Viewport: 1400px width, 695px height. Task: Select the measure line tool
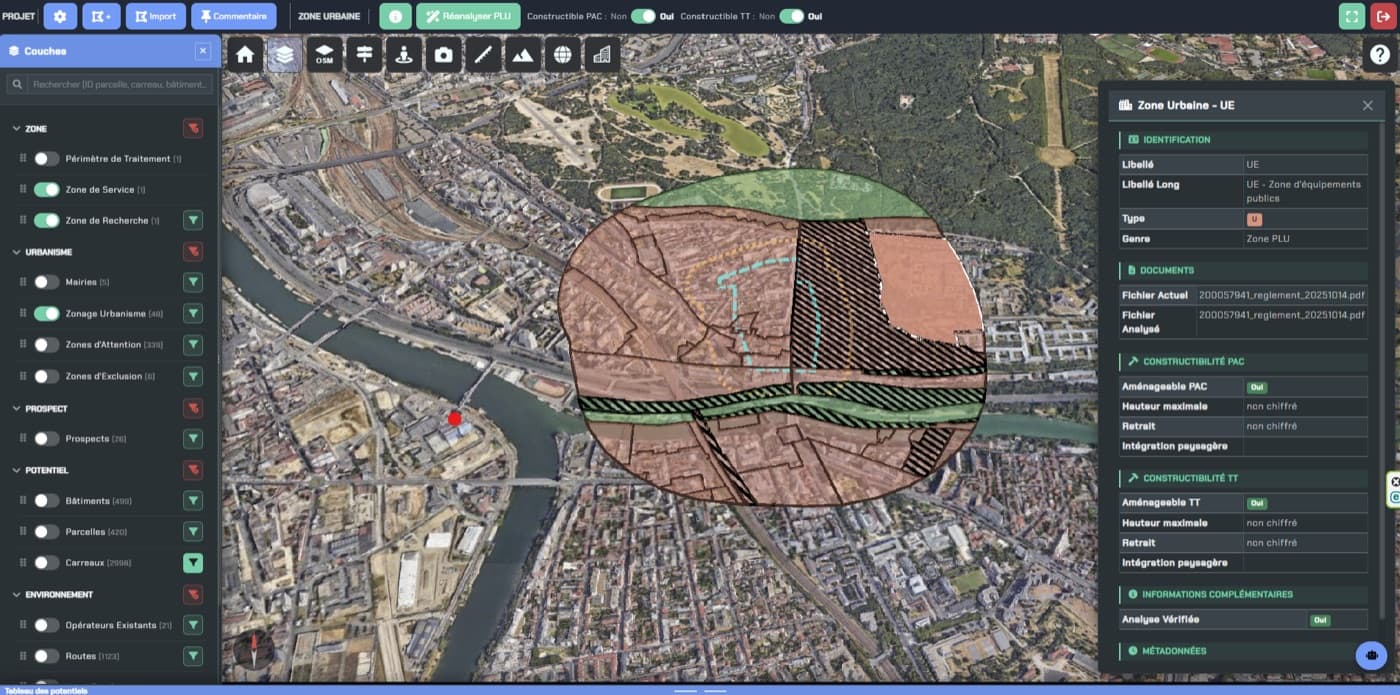click(483, 55)
